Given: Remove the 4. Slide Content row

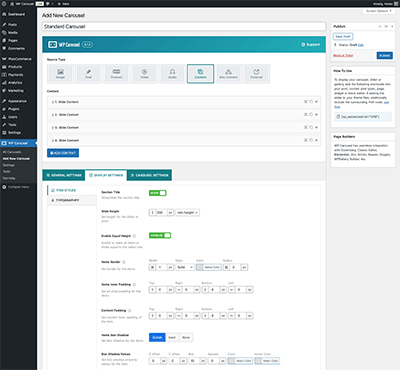Looking at the screenshot, I should tap(316, 140).
